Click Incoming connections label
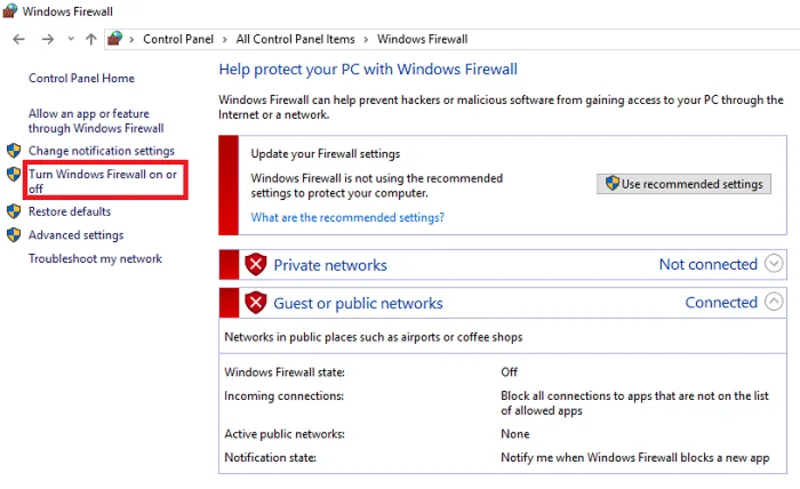Viewport: 800px width, 489px height. (284, 396)
